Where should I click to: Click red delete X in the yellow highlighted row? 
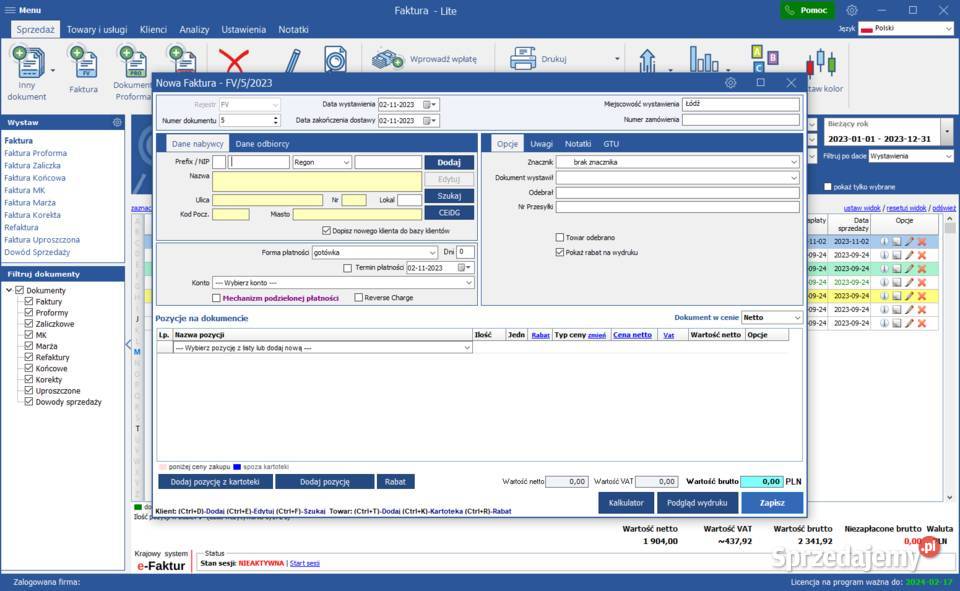922,296
